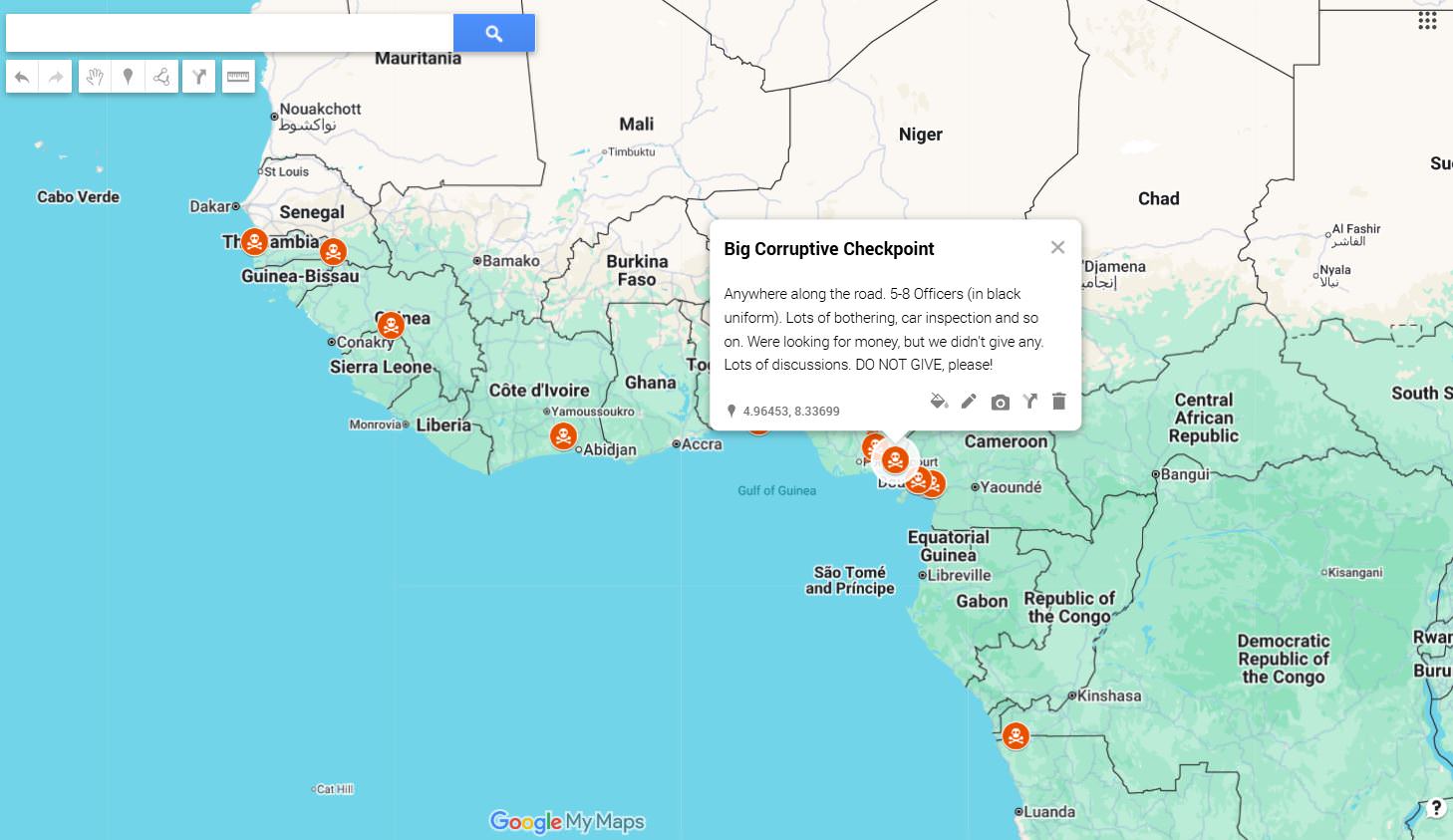Get directions to this checkpoint from popup

click(1029, 402)
